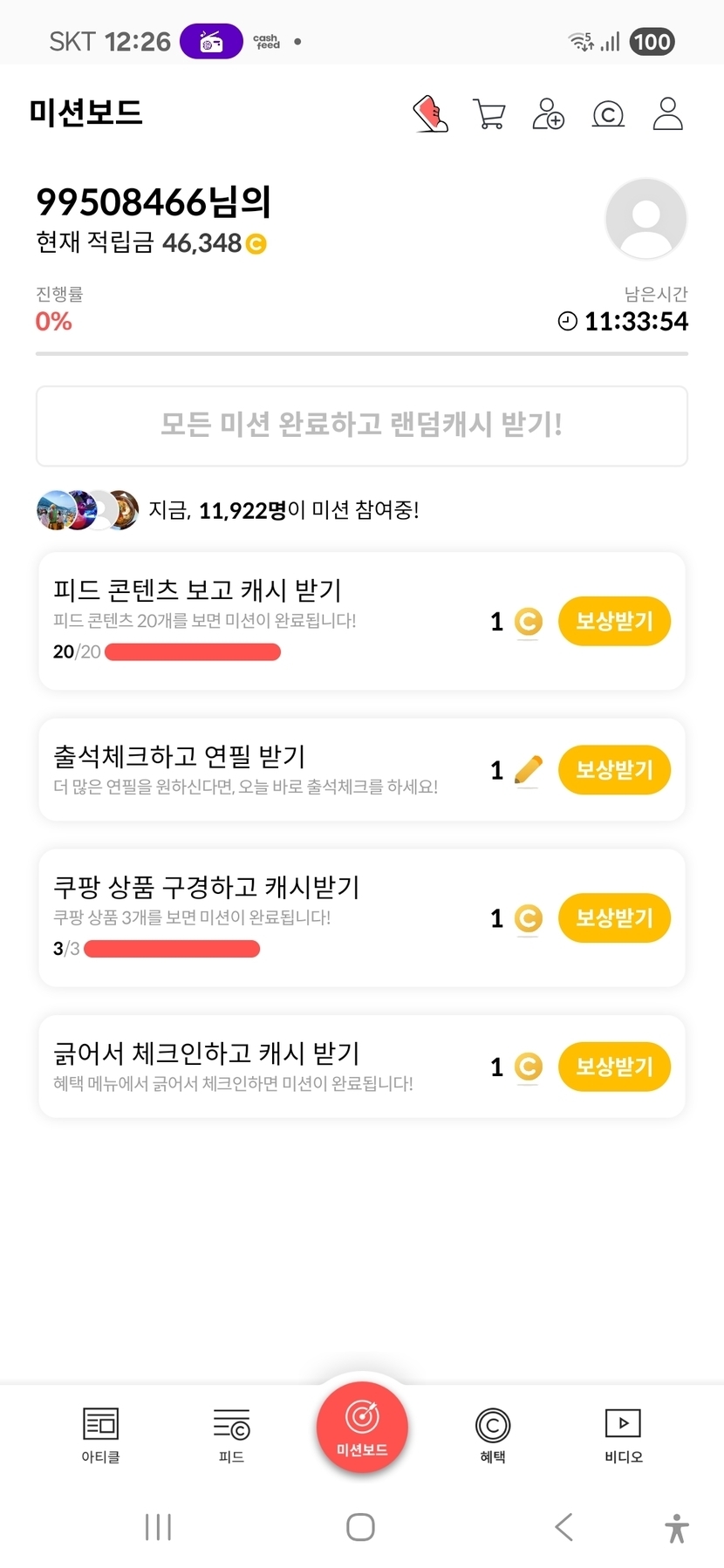
Task: Tap the invite friend icon
Action: (549, 113)
